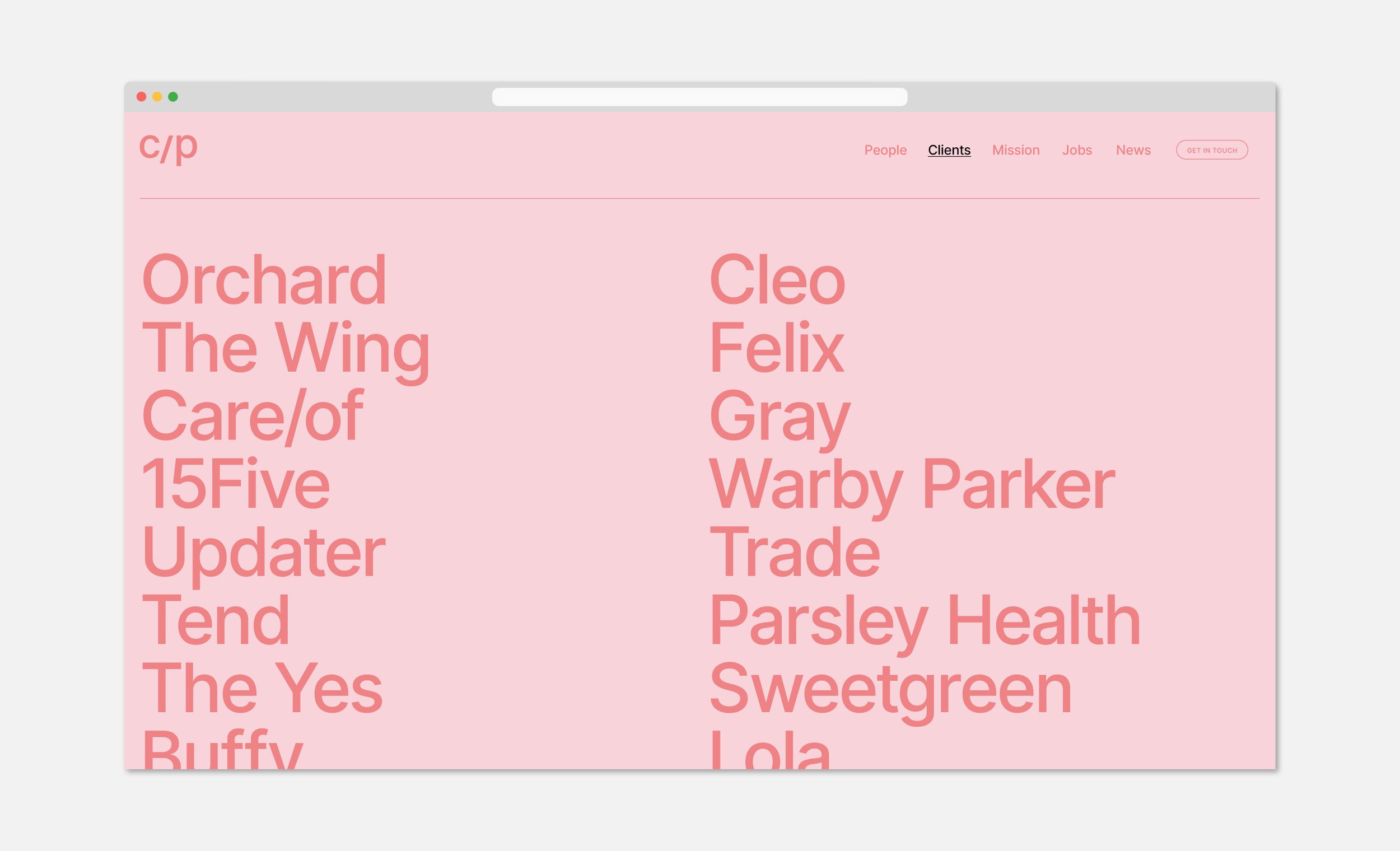Screen dimensions: 1400x851
Task: Open the News section
Action: [1133, 150]
